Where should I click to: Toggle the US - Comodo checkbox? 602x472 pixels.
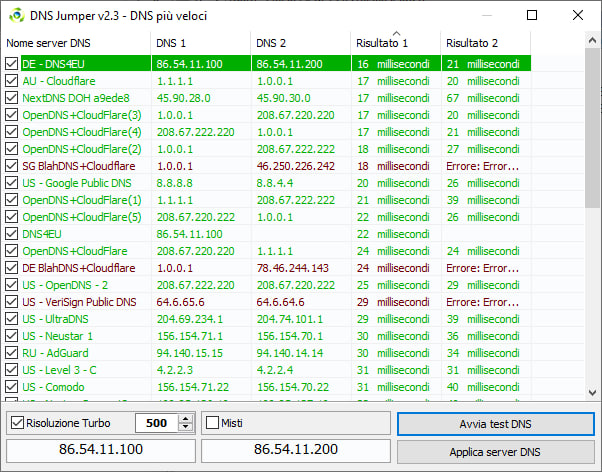pos(12,387)
